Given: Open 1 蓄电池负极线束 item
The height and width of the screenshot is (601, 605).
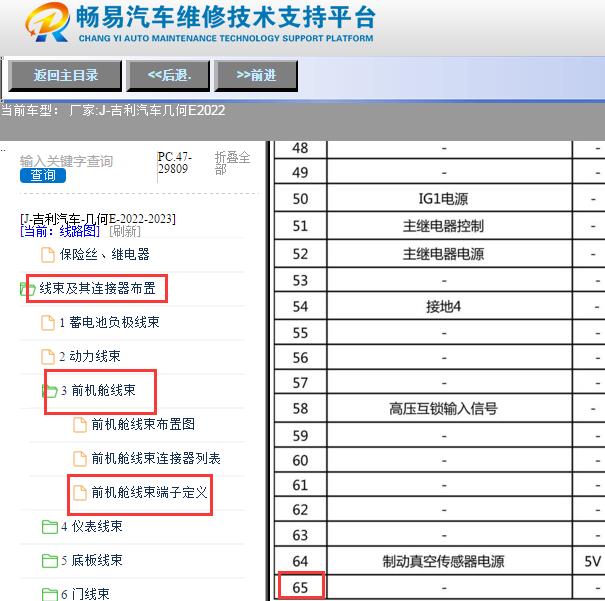Looking at the screenshot, I should [109, 322].
